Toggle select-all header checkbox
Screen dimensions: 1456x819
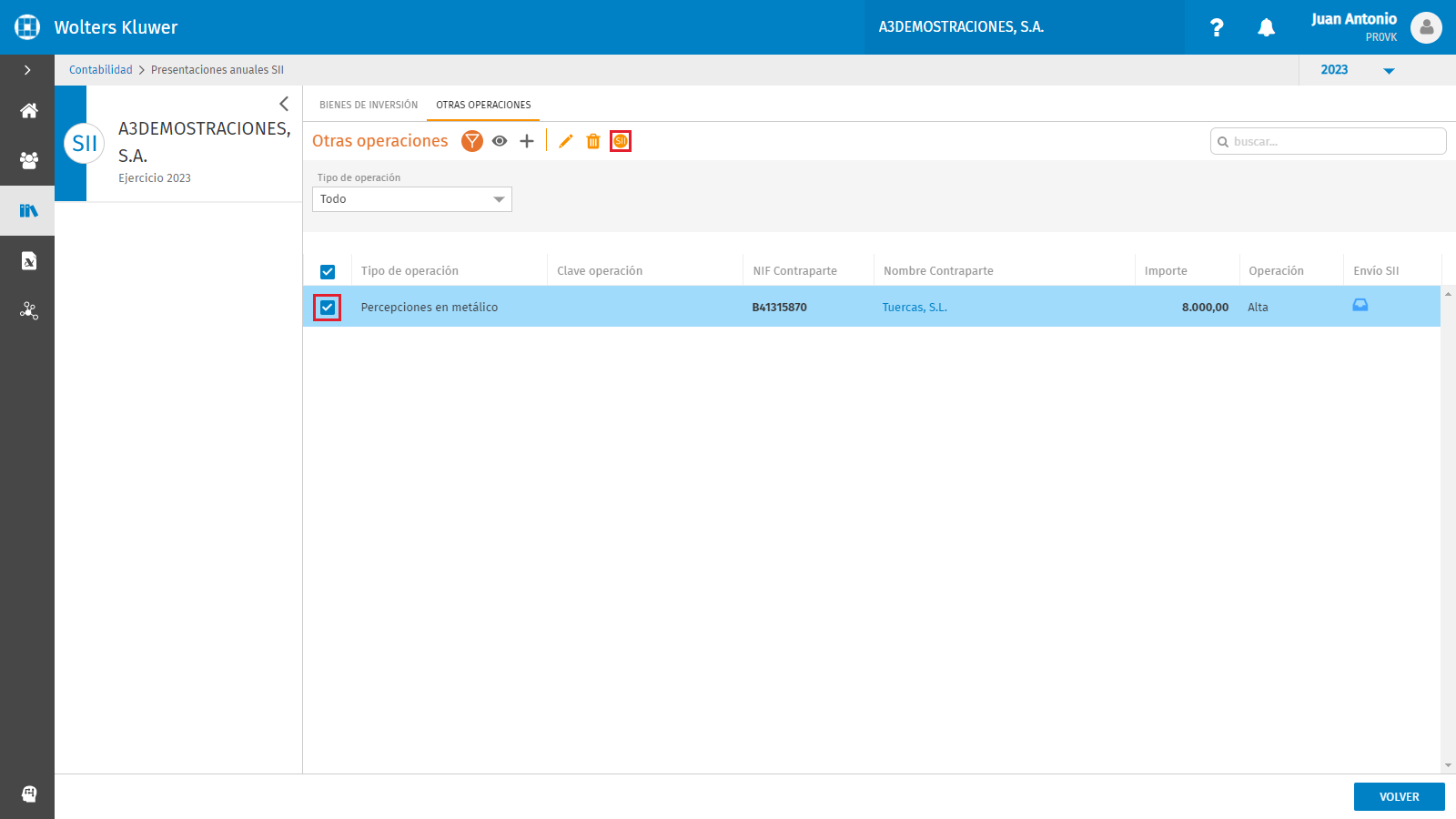click(x=328, y=272)
